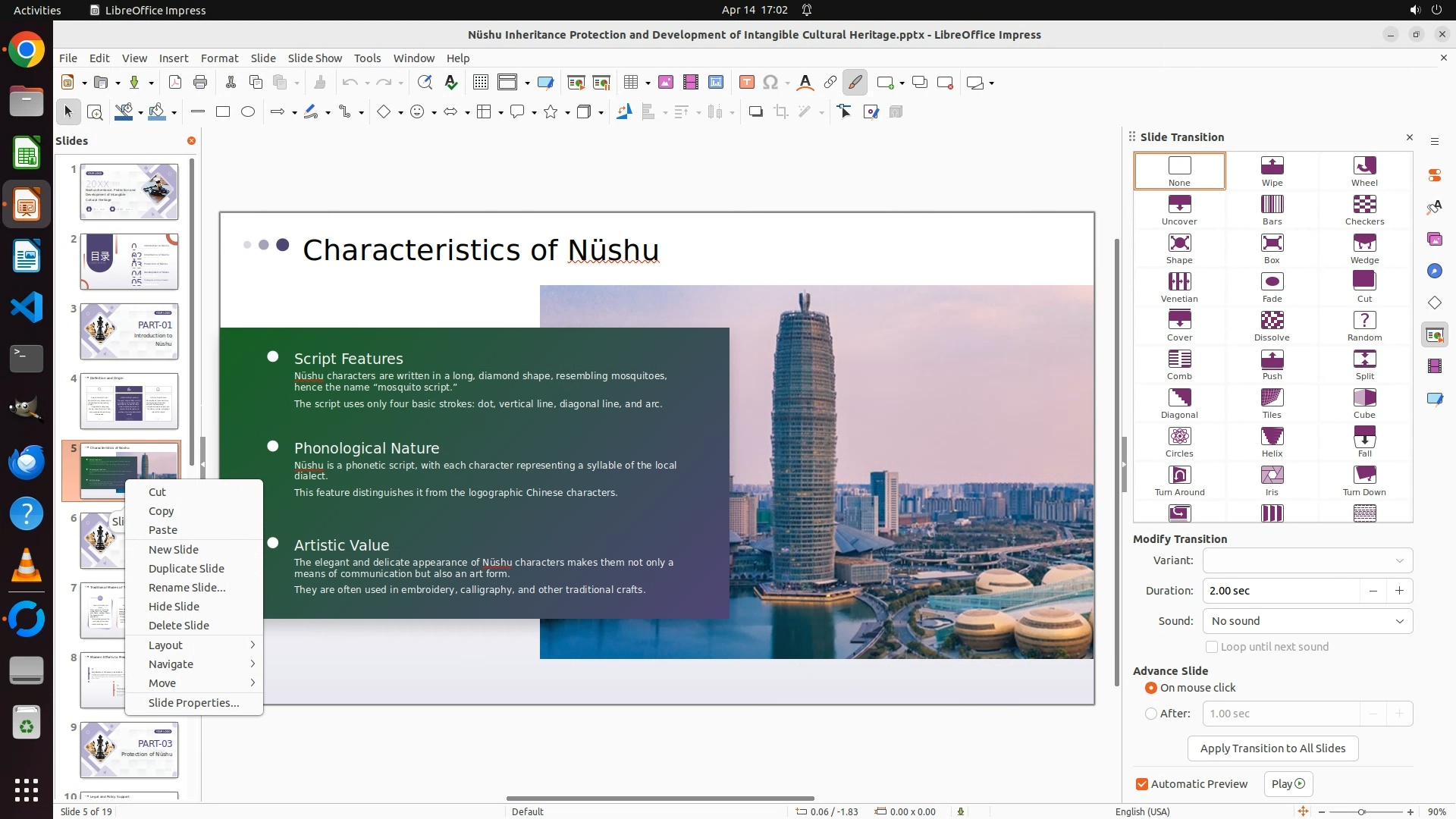Screen dimensions: 1456x819
Task: Click the zoom slider in status bar
Action: 1361,811
